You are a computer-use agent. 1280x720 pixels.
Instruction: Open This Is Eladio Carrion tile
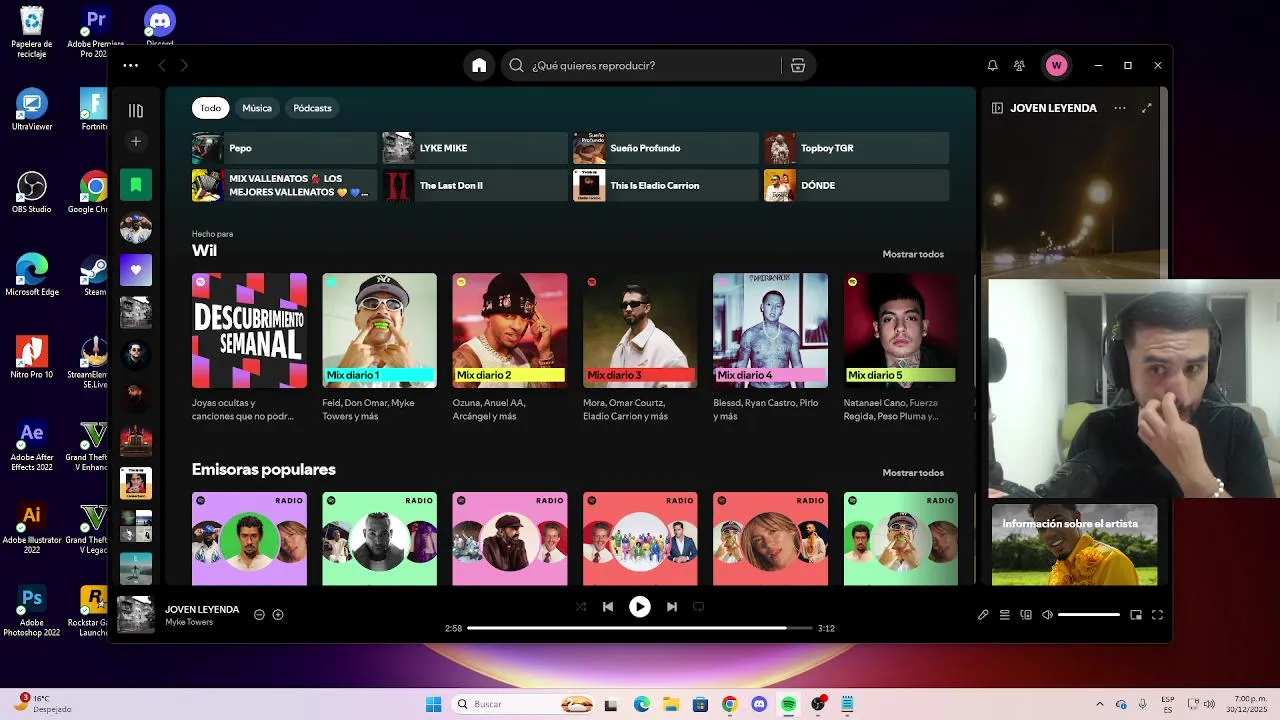coord(666,185)
